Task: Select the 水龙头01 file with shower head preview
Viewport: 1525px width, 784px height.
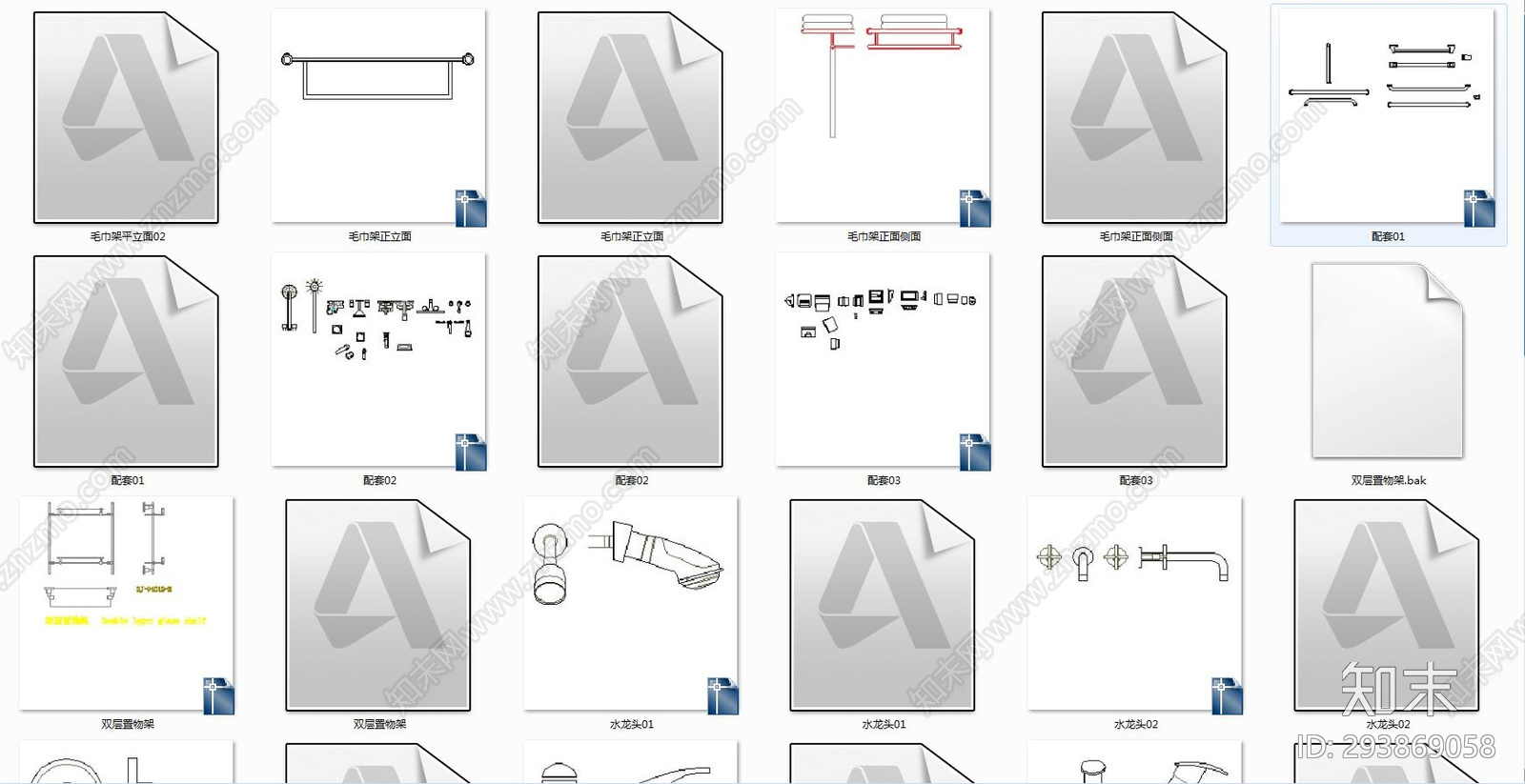Action: click(630, 604)
